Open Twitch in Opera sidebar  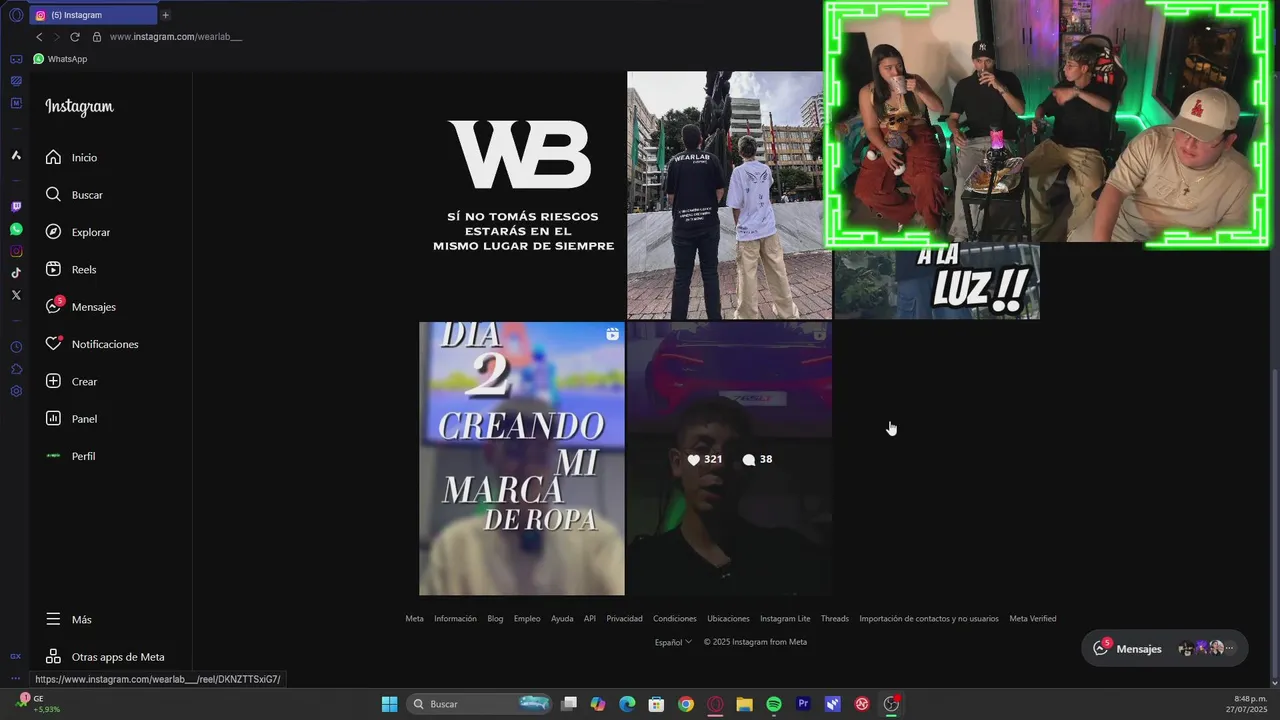tap(16, 207)
